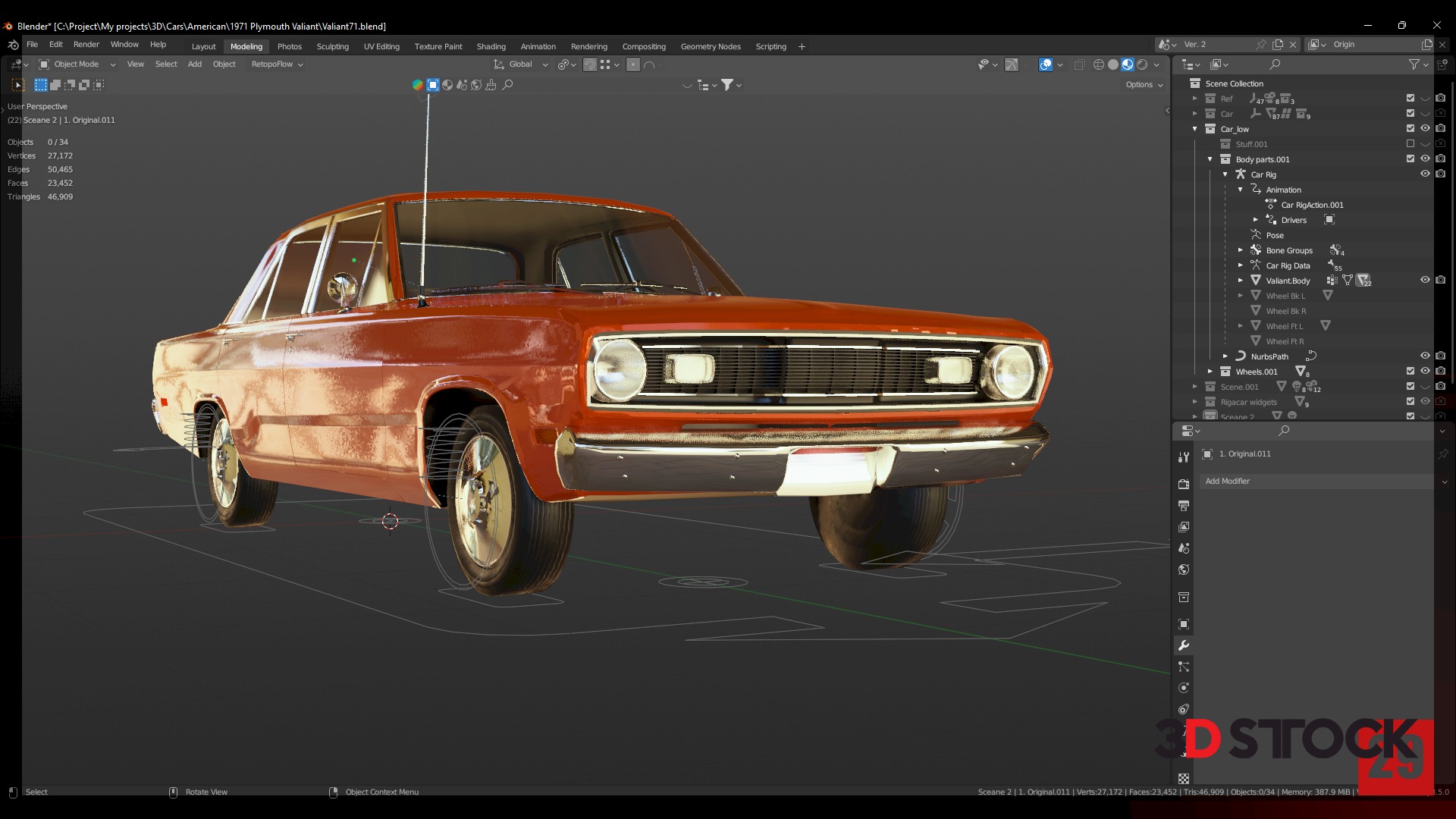Open the World properties tab (globe icon)
This screenshot has width=1456, height=819.
tap(1183, 570)
